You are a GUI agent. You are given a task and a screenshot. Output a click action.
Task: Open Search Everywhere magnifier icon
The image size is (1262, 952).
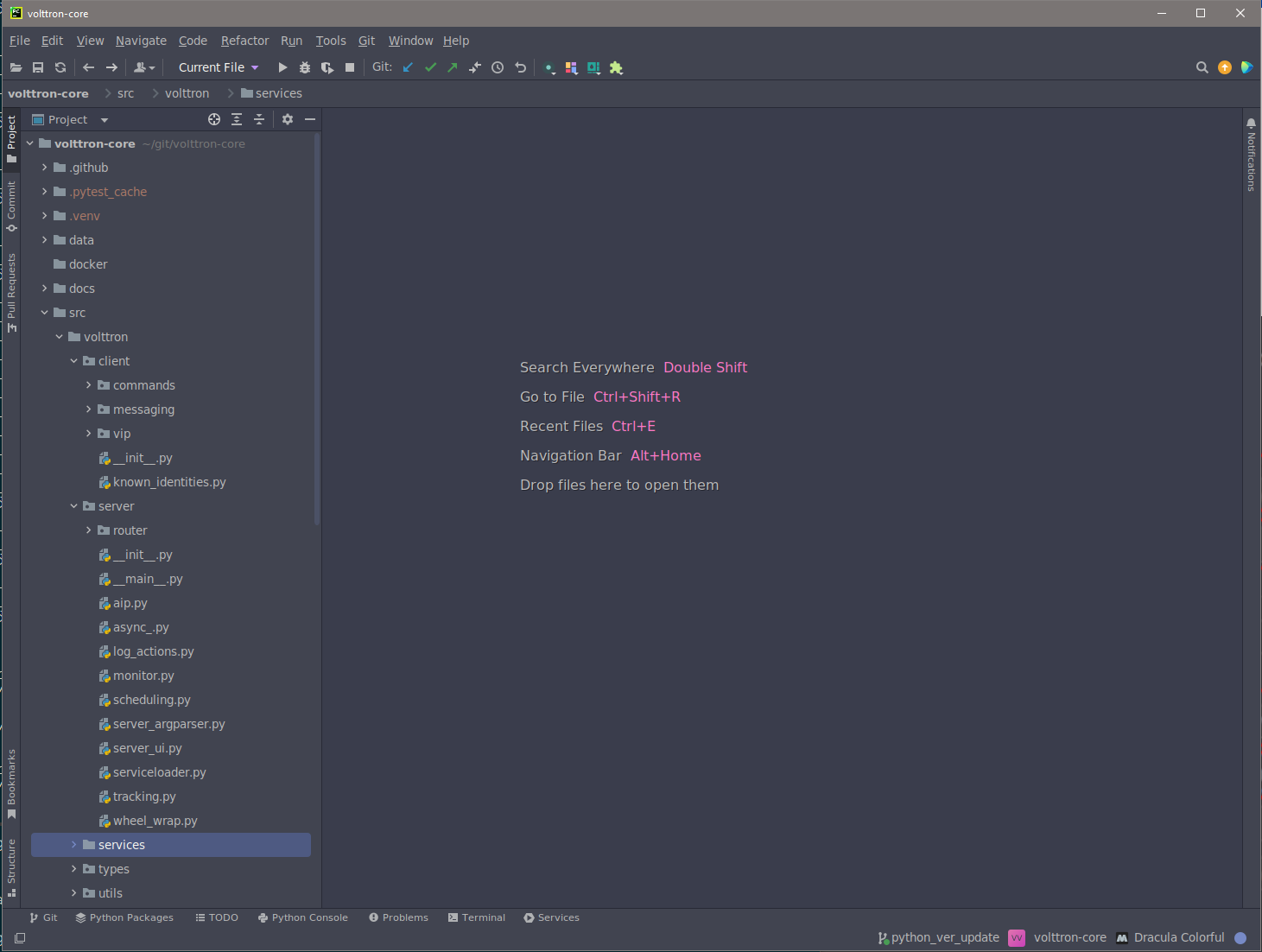1202,67
